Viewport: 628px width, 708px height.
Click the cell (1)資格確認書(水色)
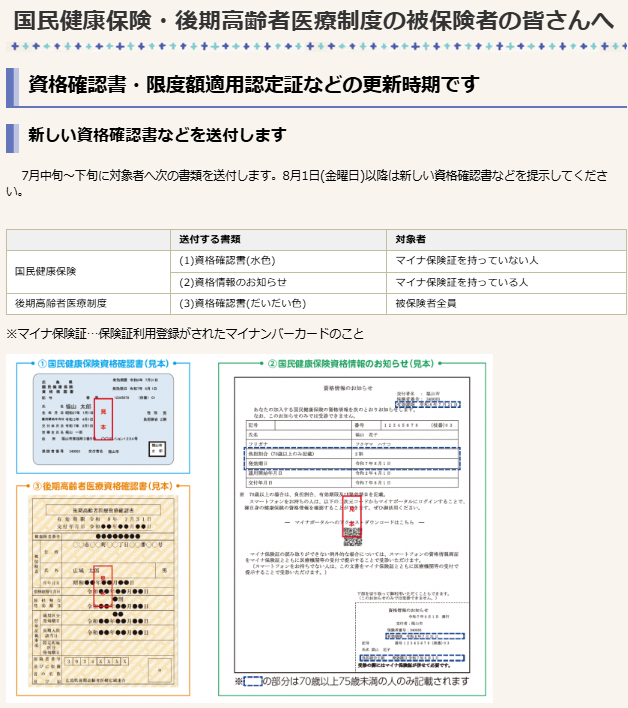(278, 261)
